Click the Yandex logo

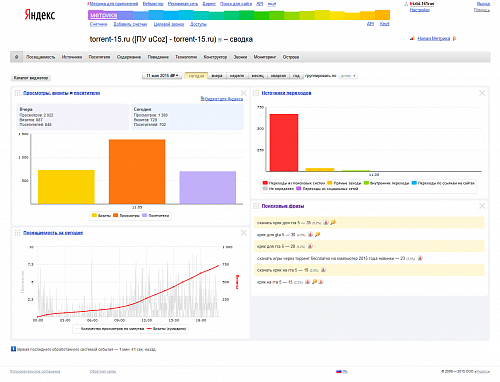[x=40, y=15]
